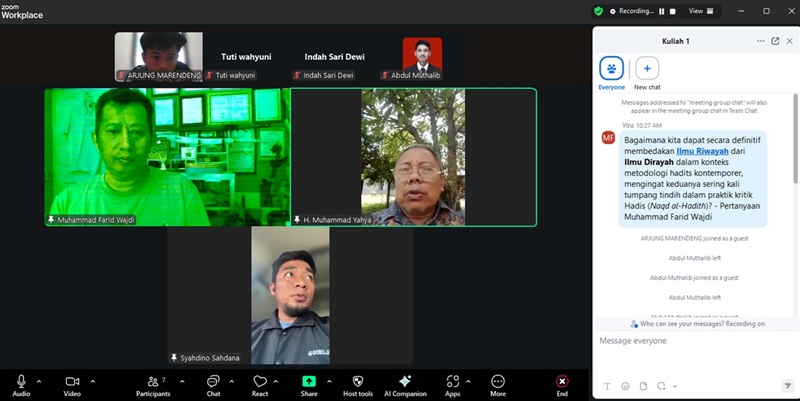Select ARJUNG MARENDENG video thumbnail

(159, 56)
